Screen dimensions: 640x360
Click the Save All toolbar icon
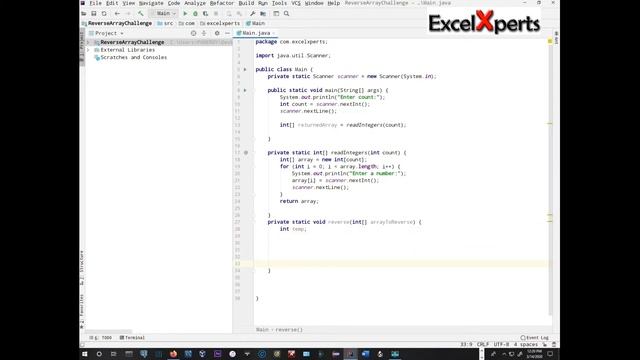94,13
